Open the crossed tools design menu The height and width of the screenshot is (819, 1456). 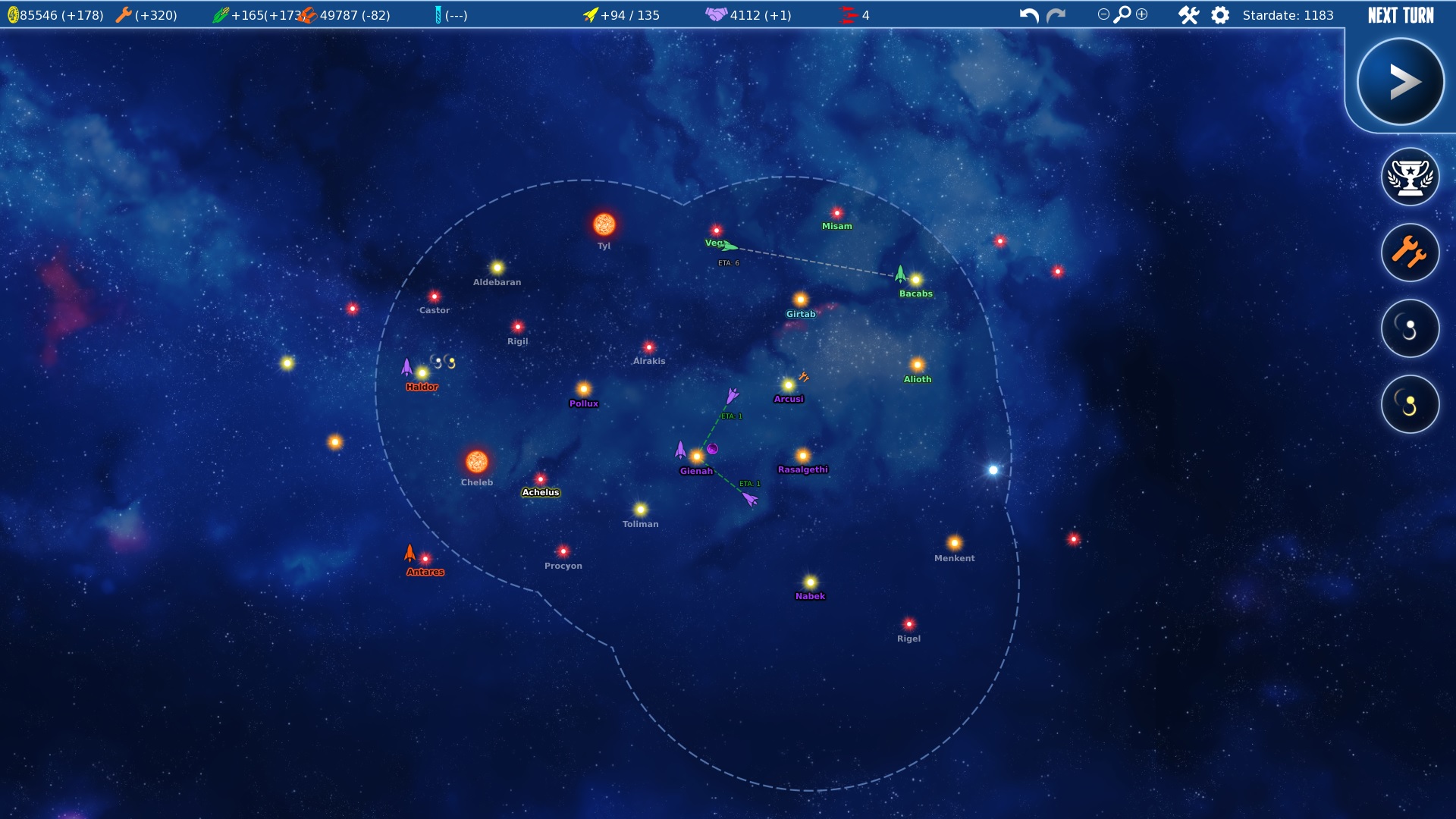click(1188, 15)
